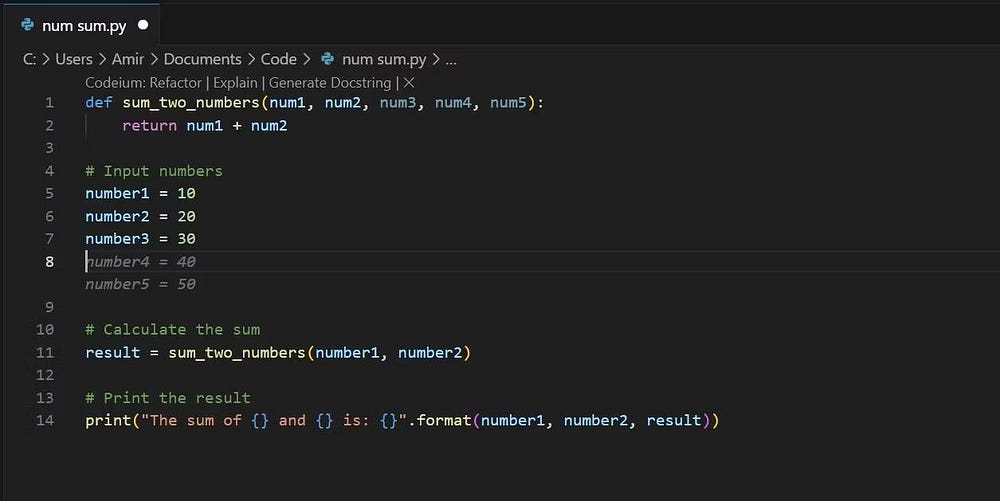1000x501 pixels.
Task: Click 'number1 = 10' on line 5
Action: [x=140, y=193]
